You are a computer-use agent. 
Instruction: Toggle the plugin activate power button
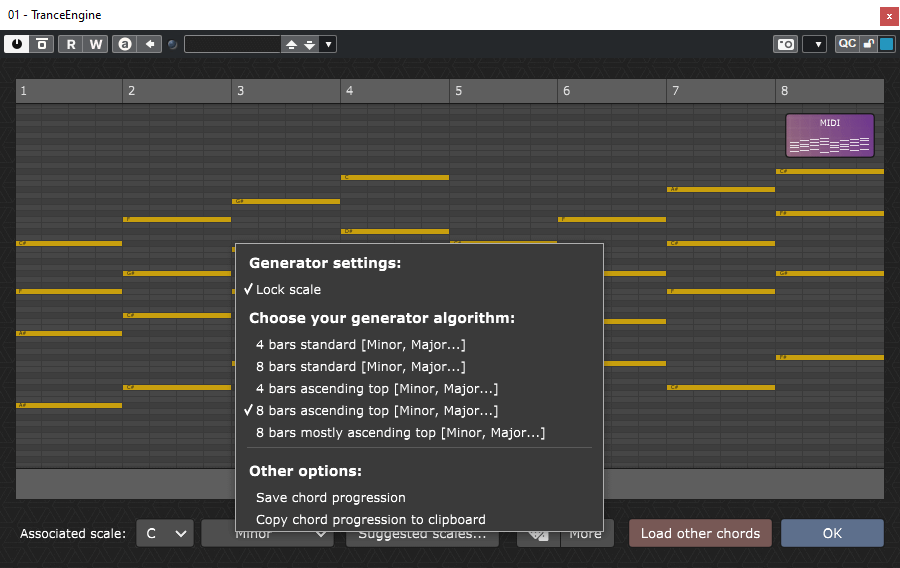17,44
